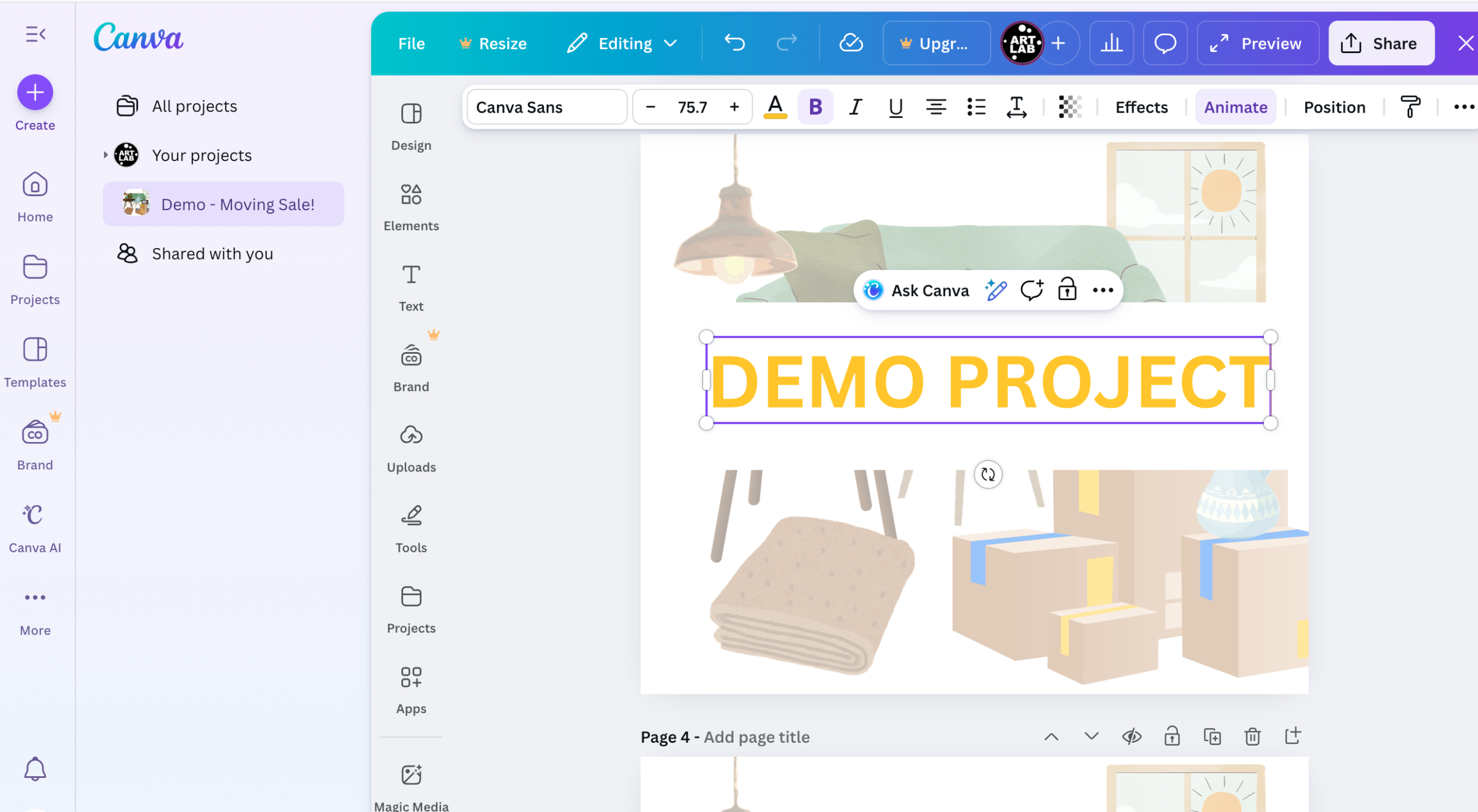Viewport: 1478px width, 812px height.
Task: Add a comment on the selected text
Action: (1032, 290)
